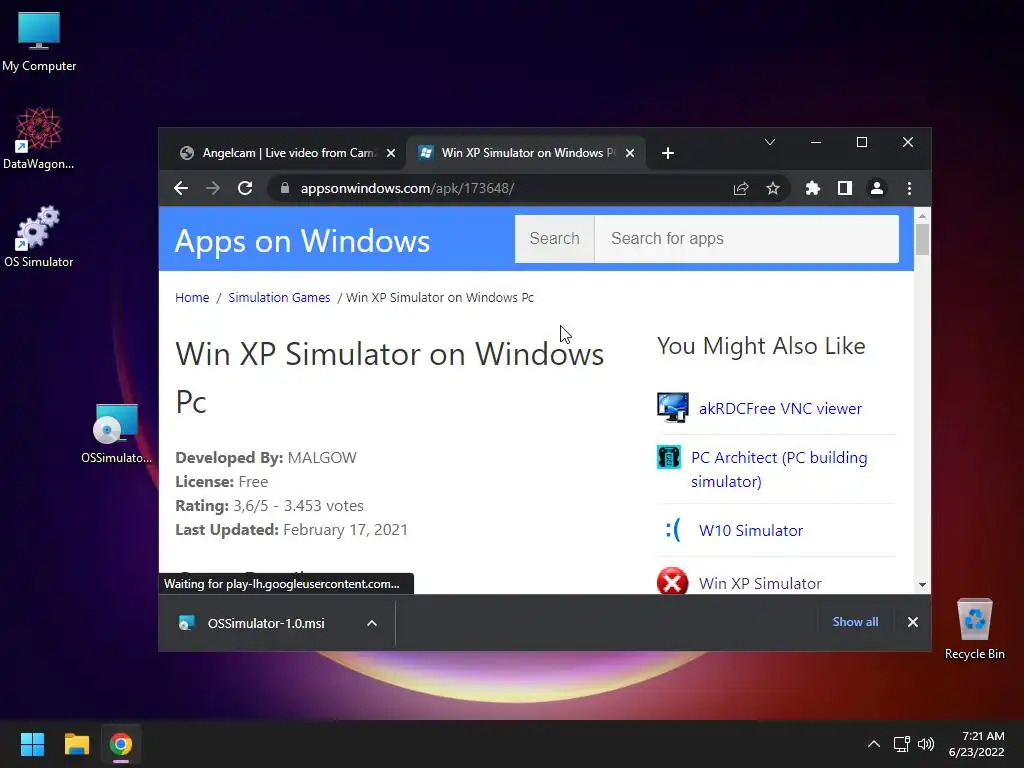Click the Search button on the page
The image size is (1024, 768).
pos(554,238)
